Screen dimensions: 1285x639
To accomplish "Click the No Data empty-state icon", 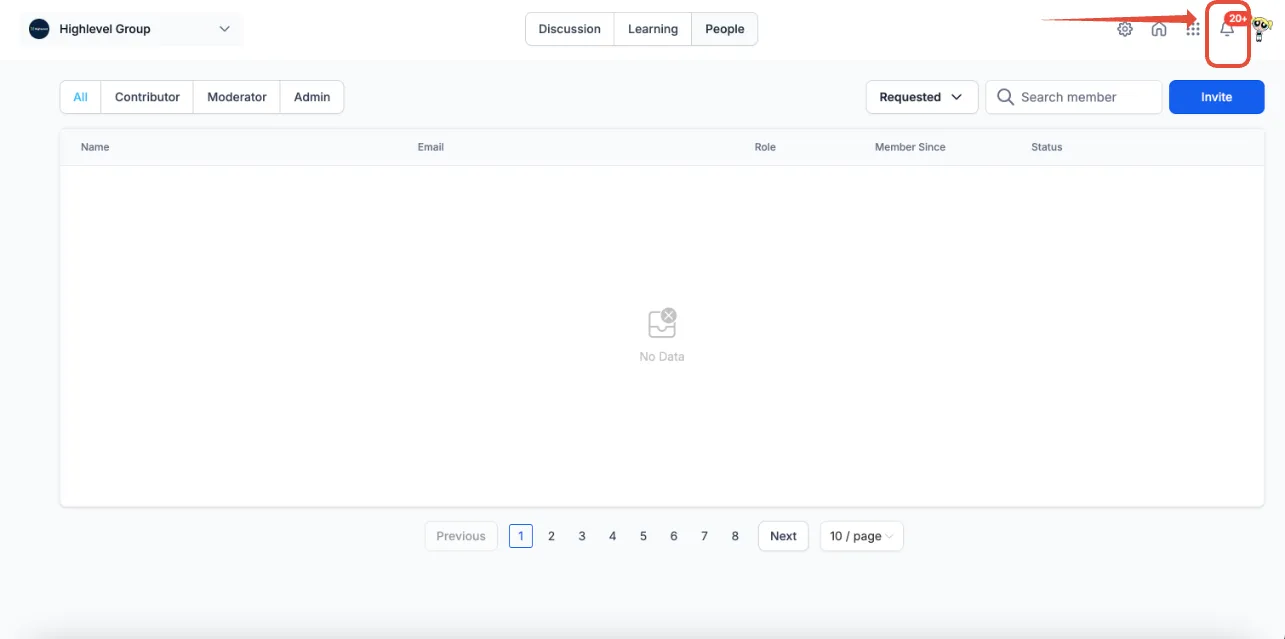I will point(662,323).
